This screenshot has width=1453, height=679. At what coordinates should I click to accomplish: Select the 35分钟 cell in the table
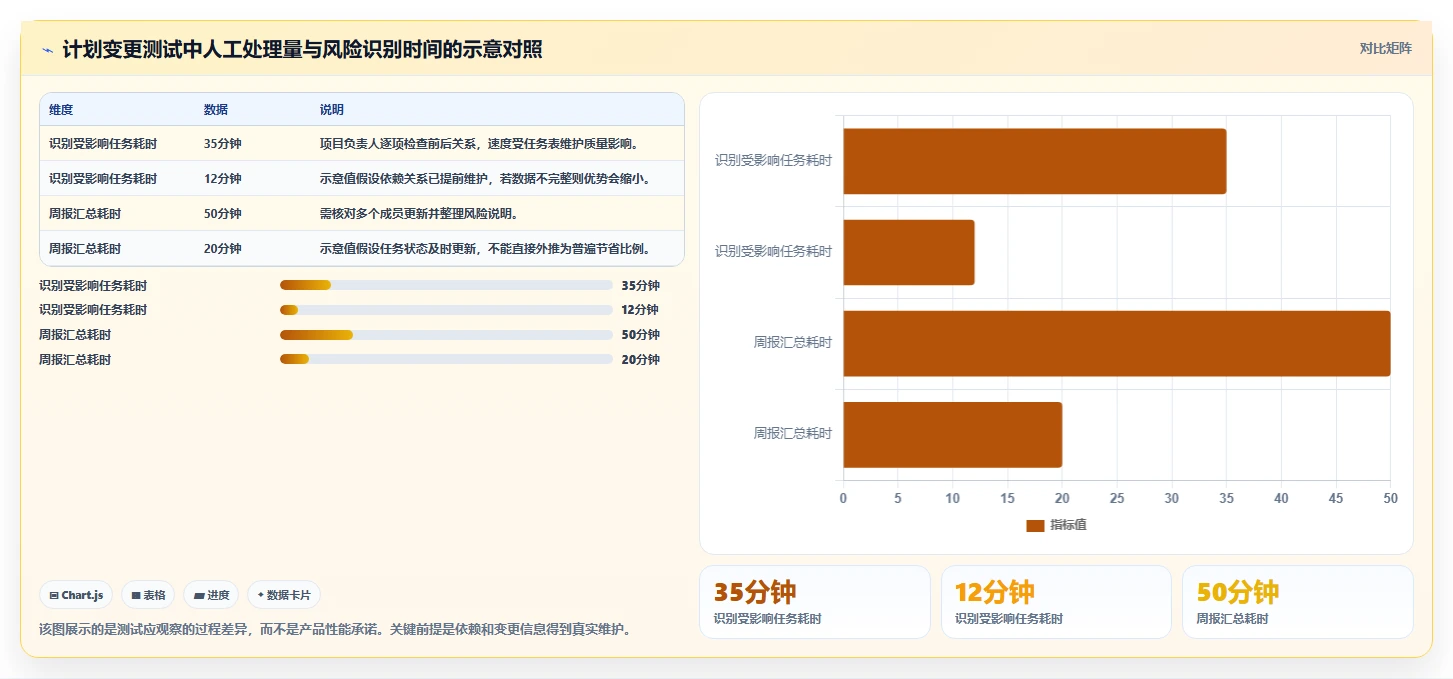(x=222, y=144)
